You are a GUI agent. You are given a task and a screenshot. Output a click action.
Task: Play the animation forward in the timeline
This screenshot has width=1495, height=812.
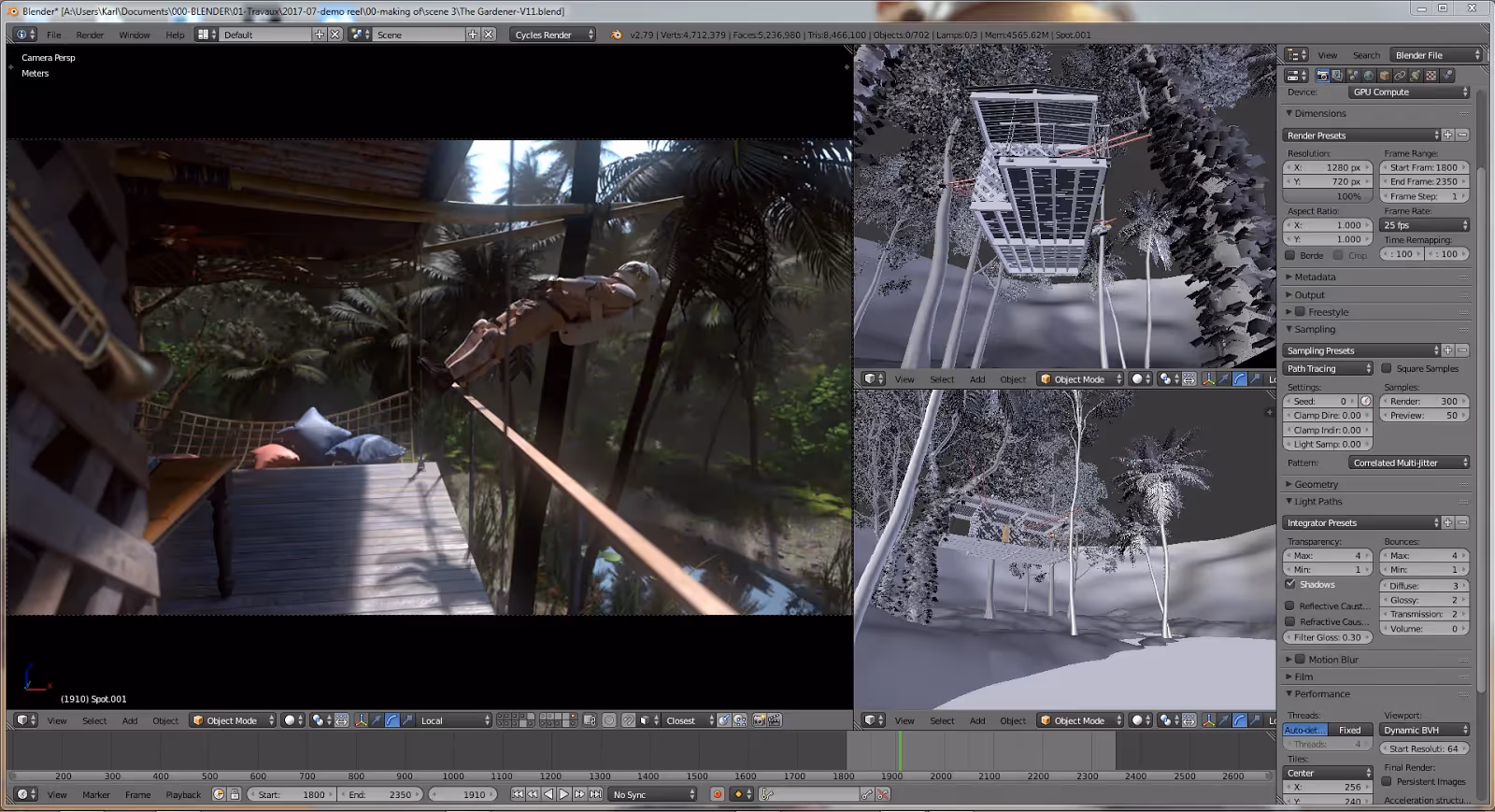(563, 794)
